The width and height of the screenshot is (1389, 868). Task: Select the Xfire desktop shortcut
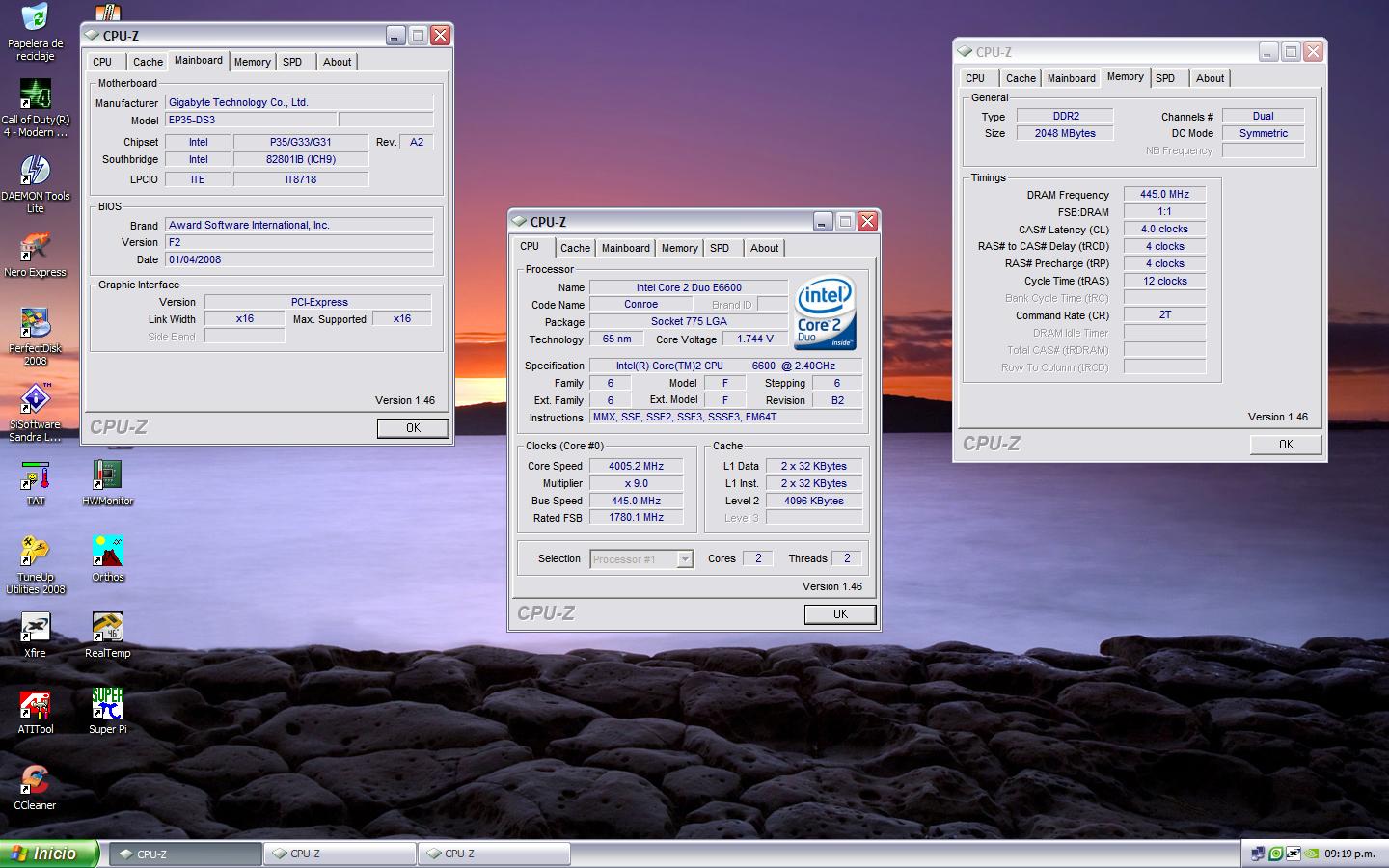click(x=35, y=636)
